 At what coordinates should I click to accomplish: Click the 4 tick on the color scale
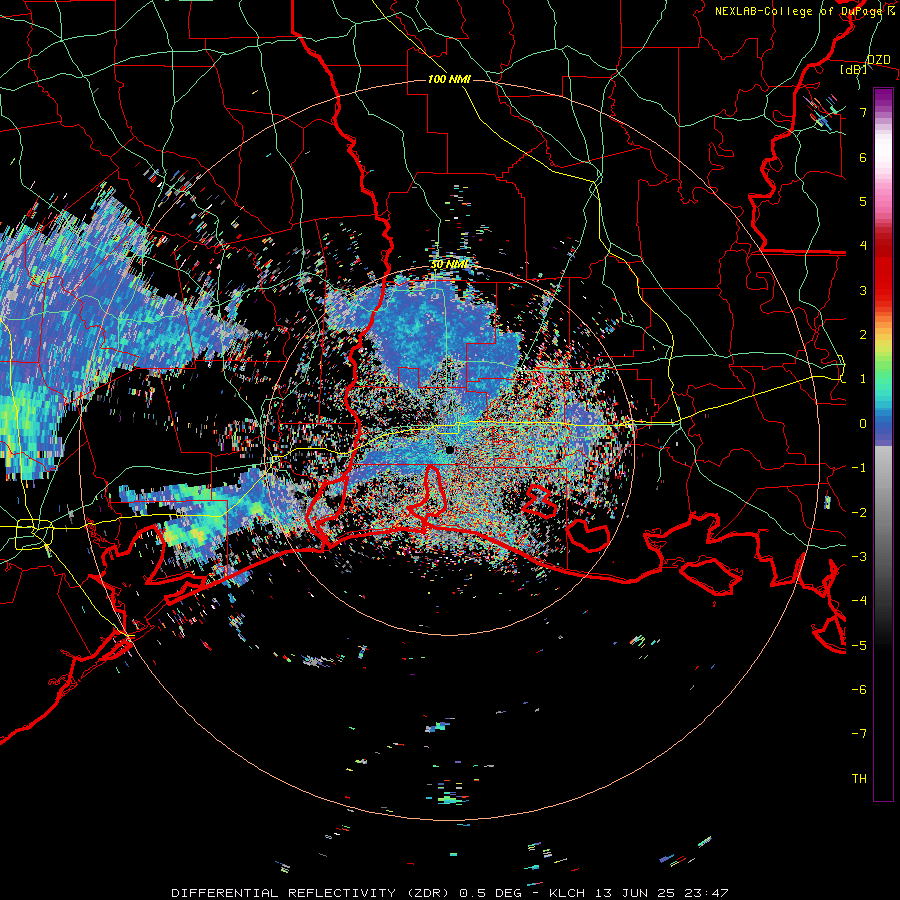(x=863, y=246)
